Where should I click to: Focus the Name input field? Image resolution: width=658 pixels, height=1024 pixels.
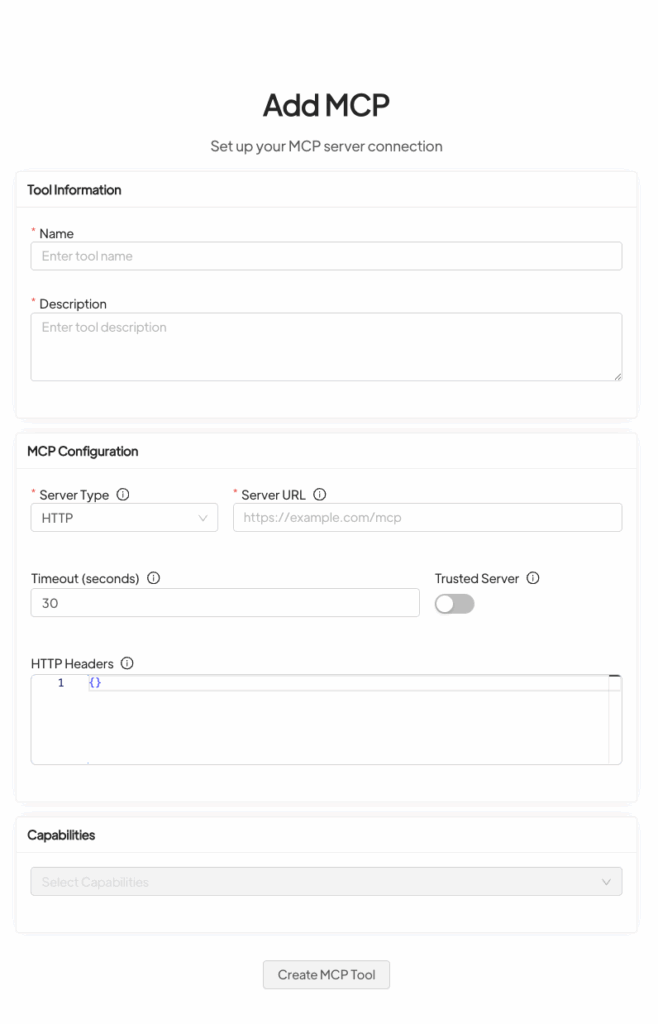click(326, 256)
